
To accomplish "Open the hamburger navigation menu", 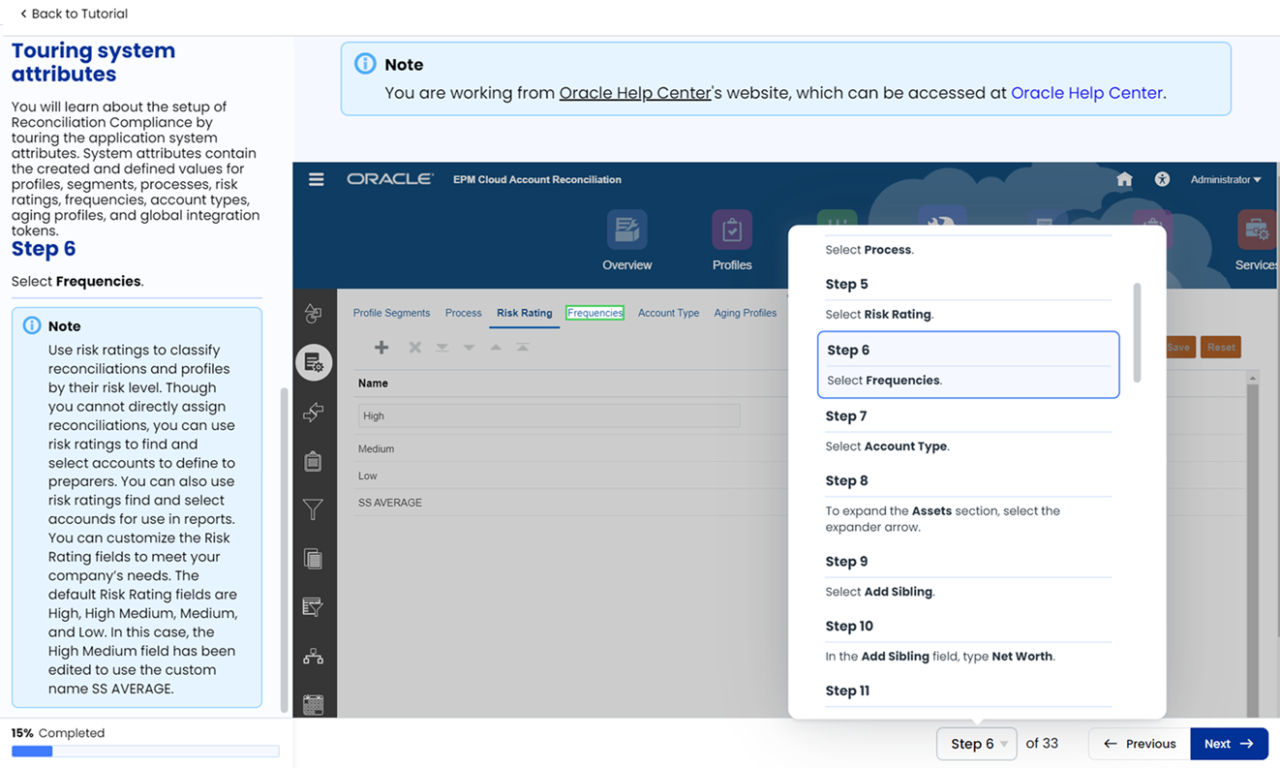I will 316,179.
